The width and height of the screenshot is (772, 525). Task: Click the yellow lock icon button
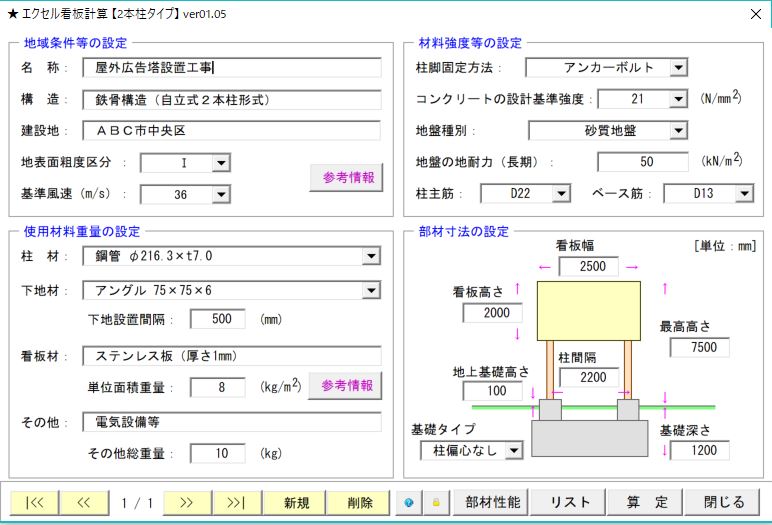pos(436,502)
